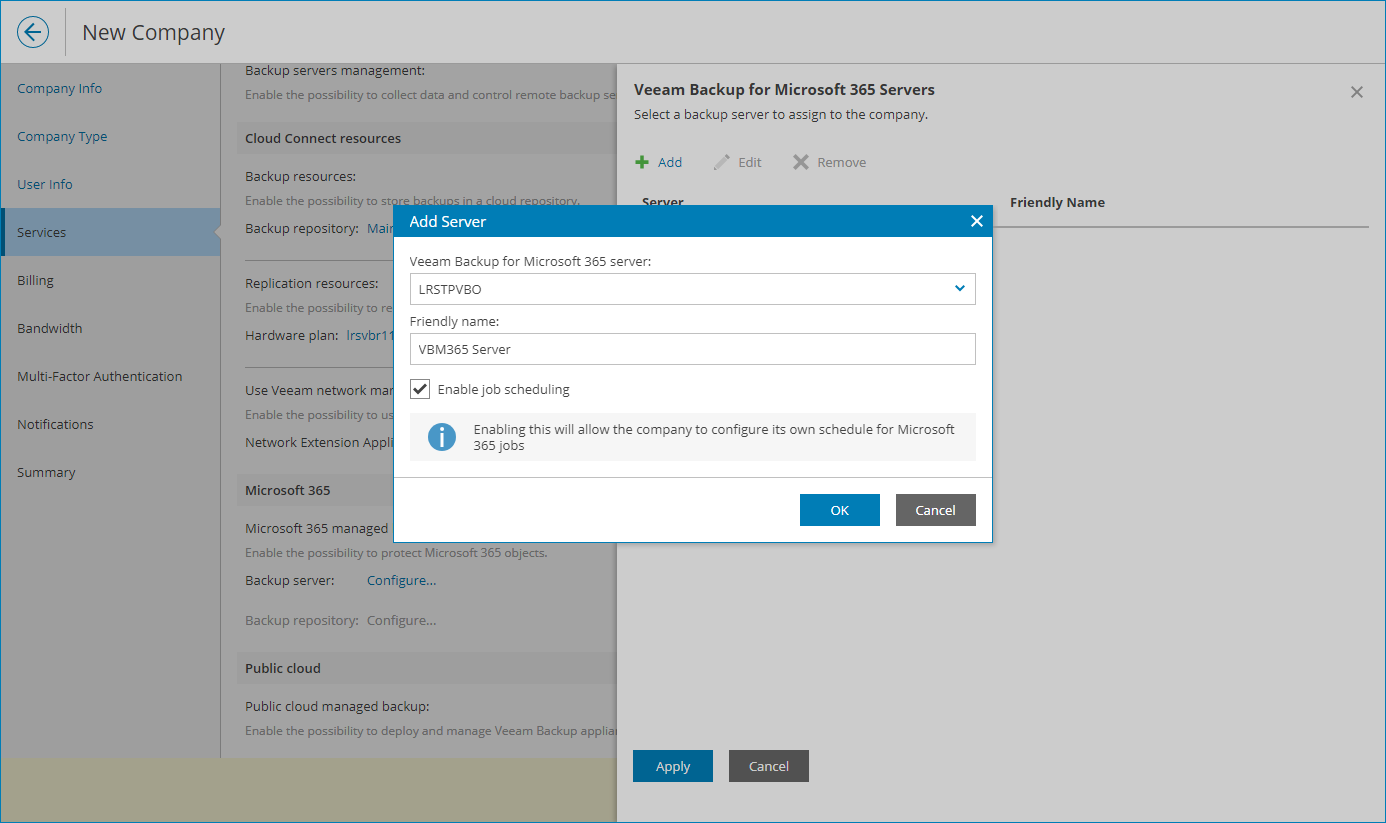The height and width of the screenshot is (823, 1386).
Task: Toggle Enable job scheduling checkbox
Action: click(x=420, y=389)
